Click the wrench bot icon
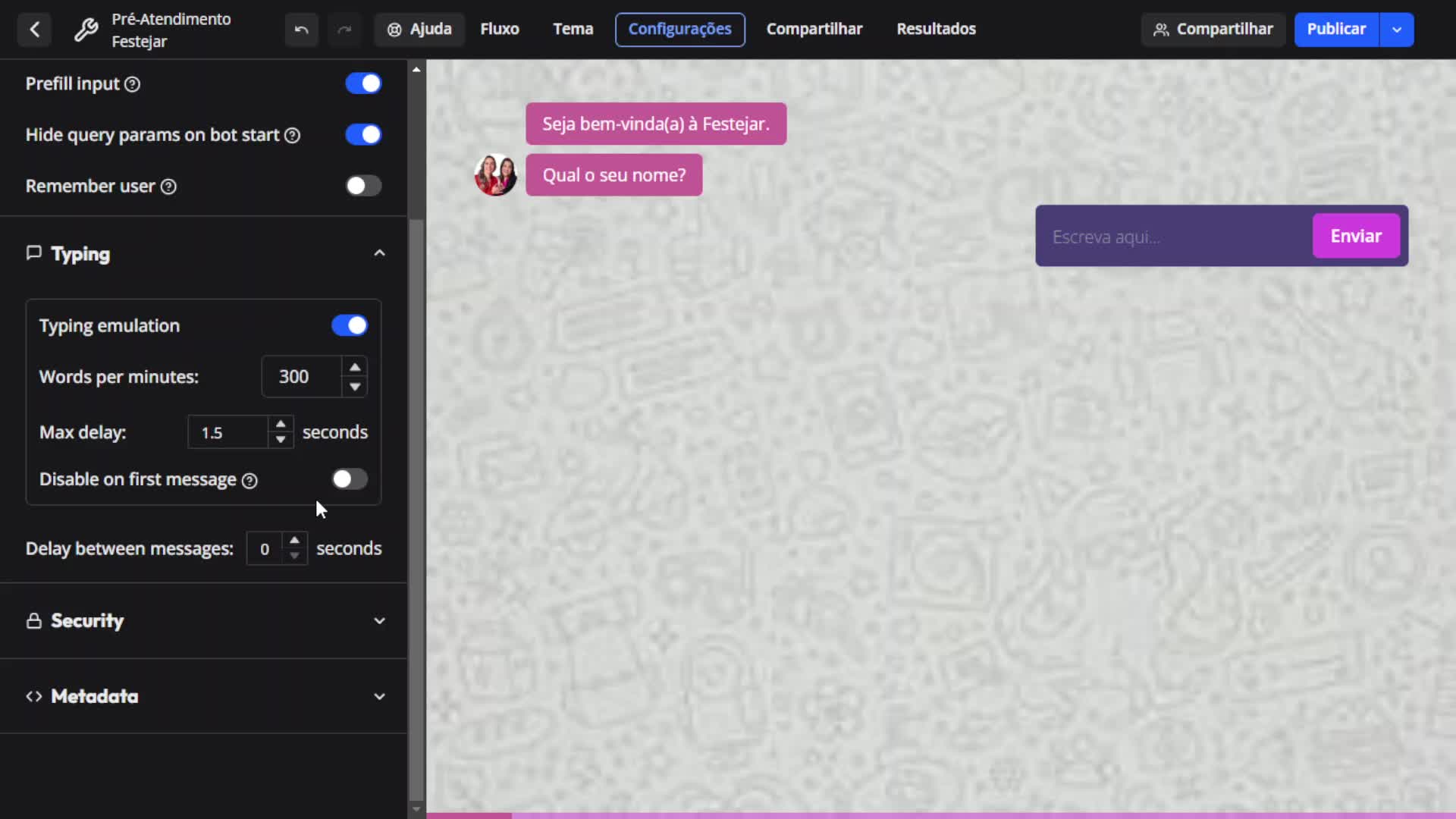Screen dimensions: 1456x819 (x=86, y=30)
